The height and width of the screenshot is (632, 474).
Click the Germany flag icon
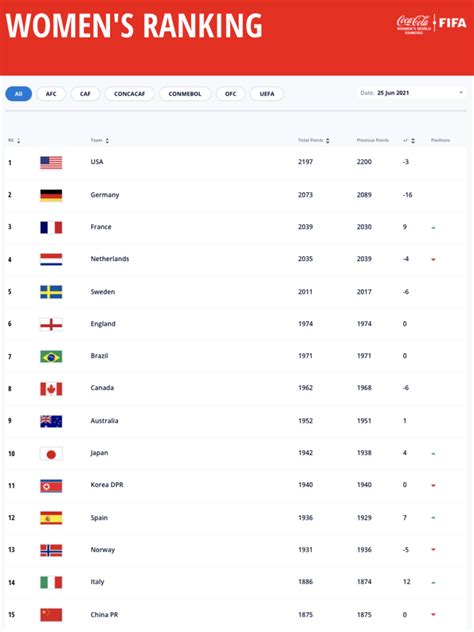(51, 195)
